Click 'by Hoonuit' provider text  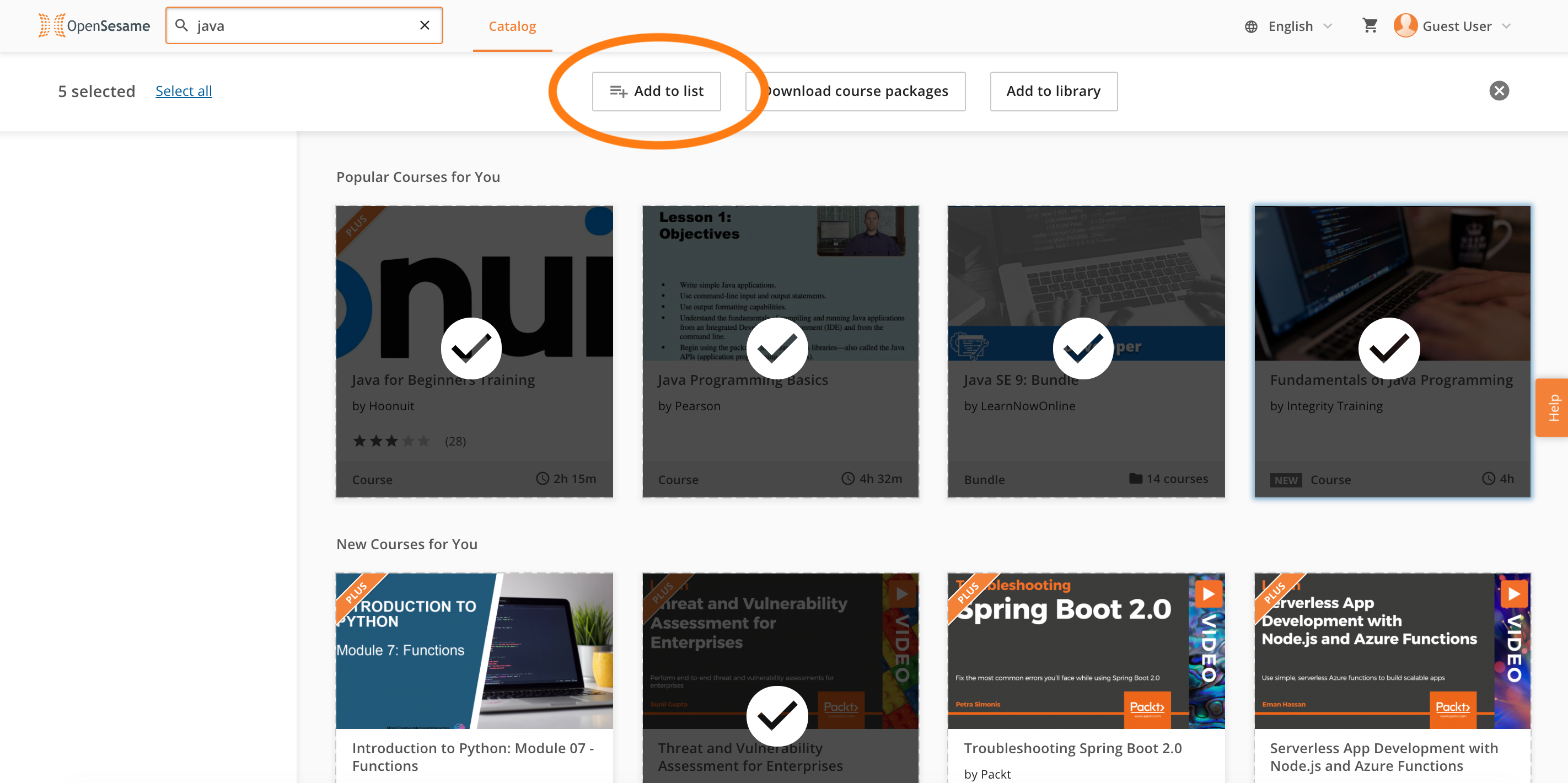tap(383, 406)
